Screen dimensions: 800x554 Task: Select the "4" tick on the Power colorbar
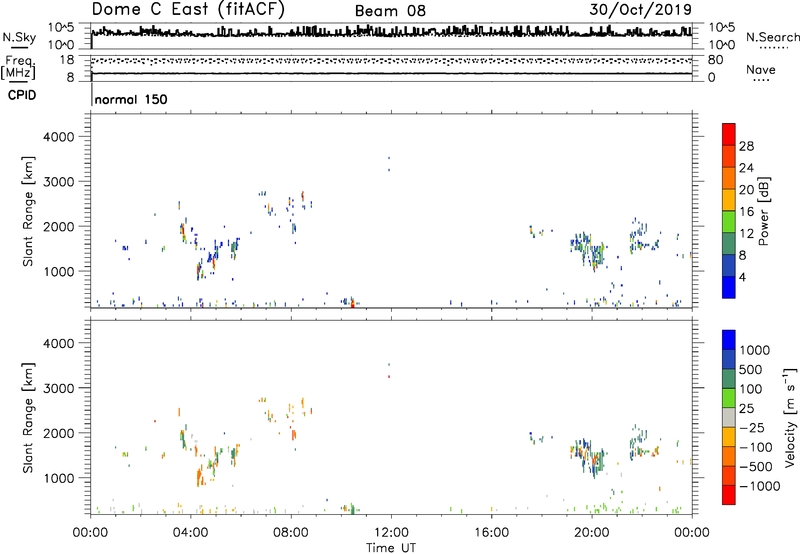743,277
